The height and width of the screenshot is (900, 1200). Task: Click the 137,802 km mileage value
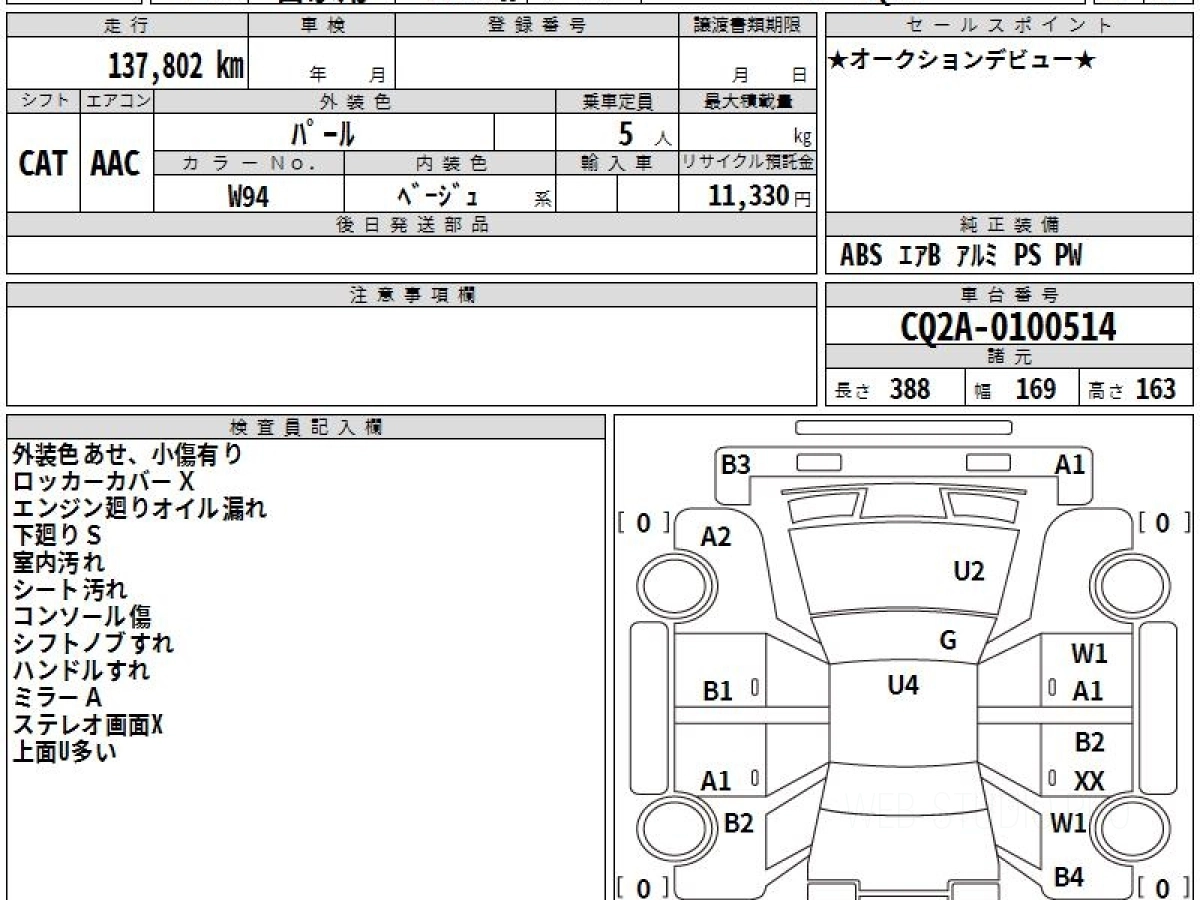tap(175, 66)
